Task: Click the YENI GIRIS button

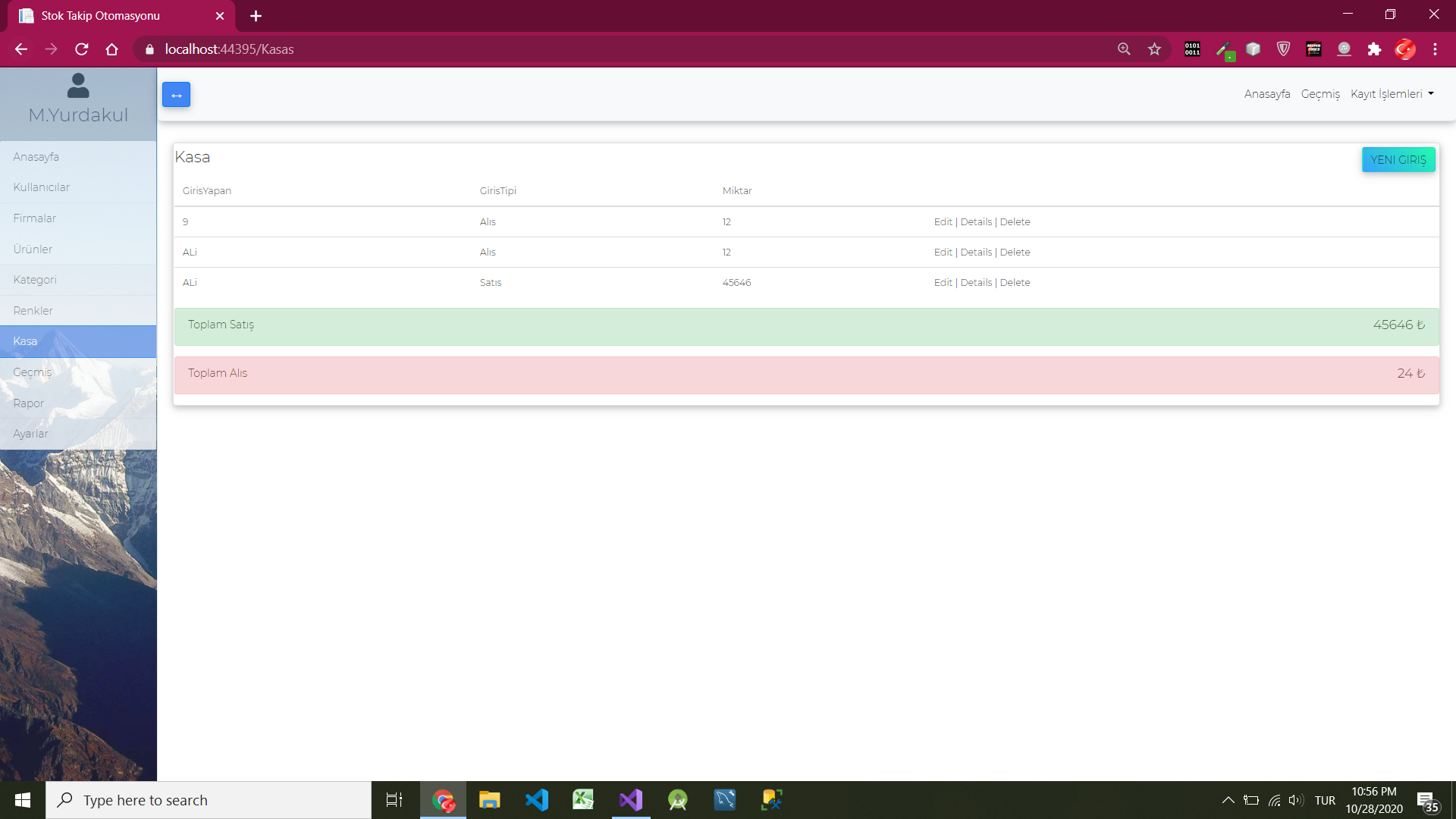Action: [1398, 159]
